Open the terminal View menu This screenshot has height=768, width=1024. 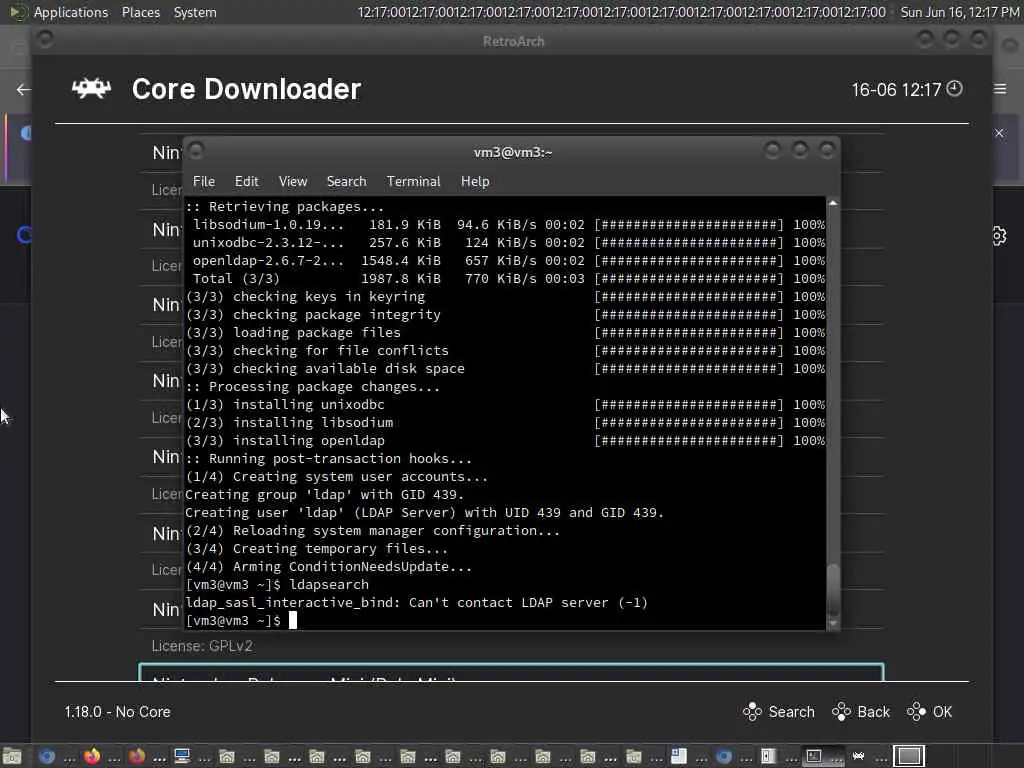tap(293, 182)
